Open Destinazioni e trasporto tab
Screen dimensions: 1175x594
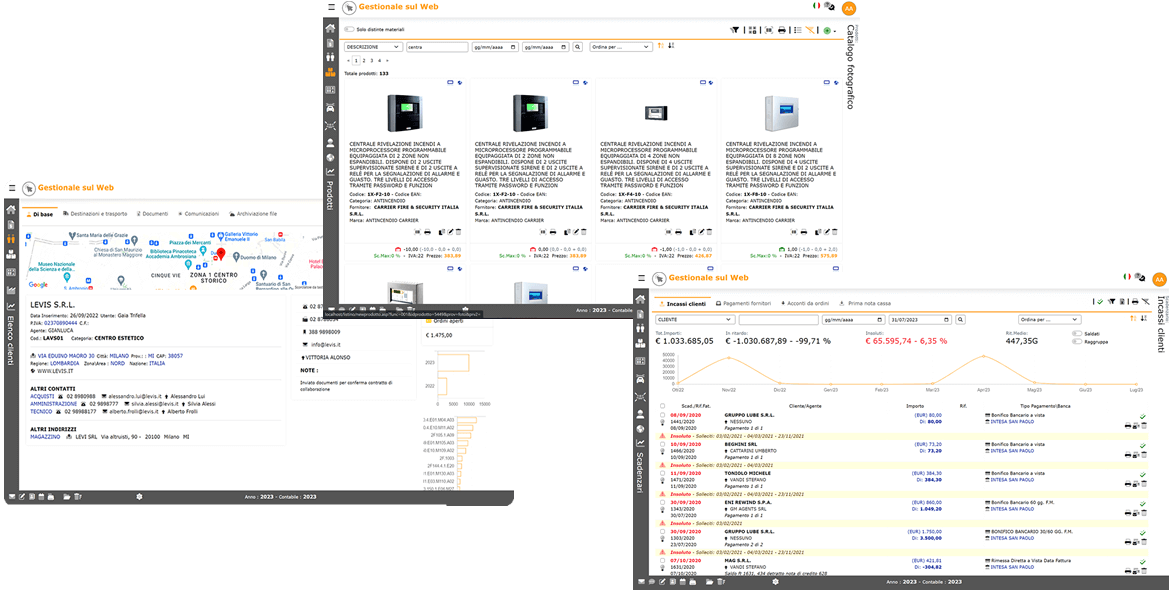95,213
